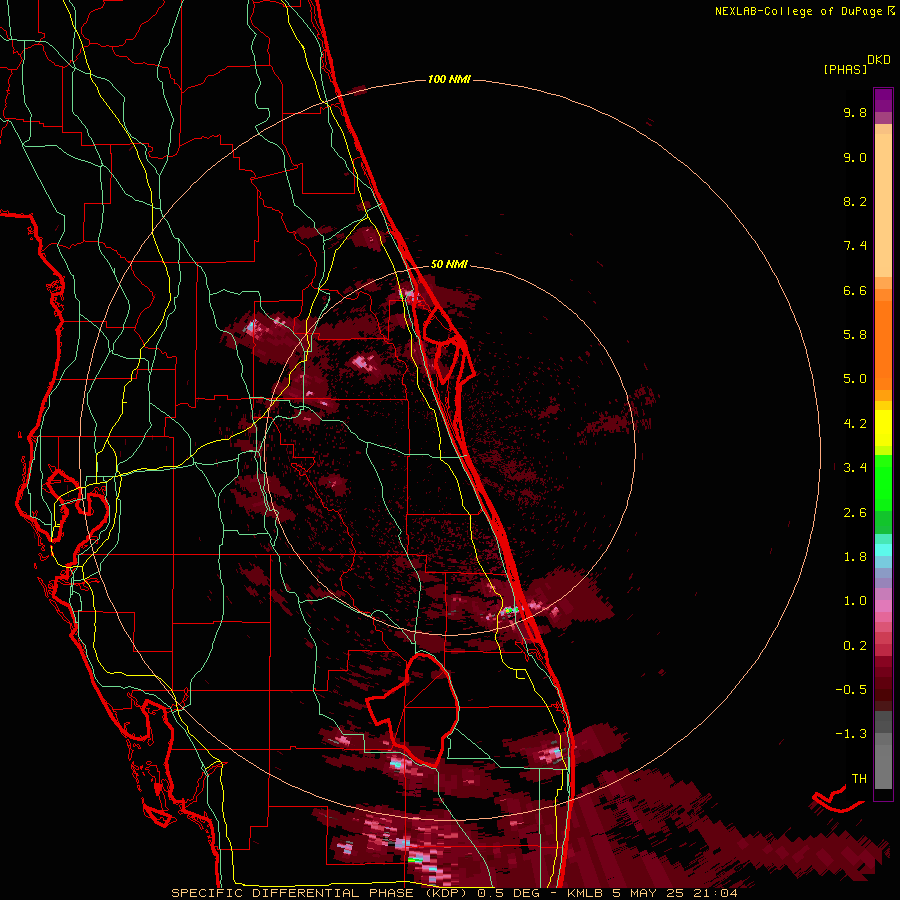The width and height of the screenshot is (900, 900).
Task: Click the 9.0 value on color scale
Action: point(855,157)
